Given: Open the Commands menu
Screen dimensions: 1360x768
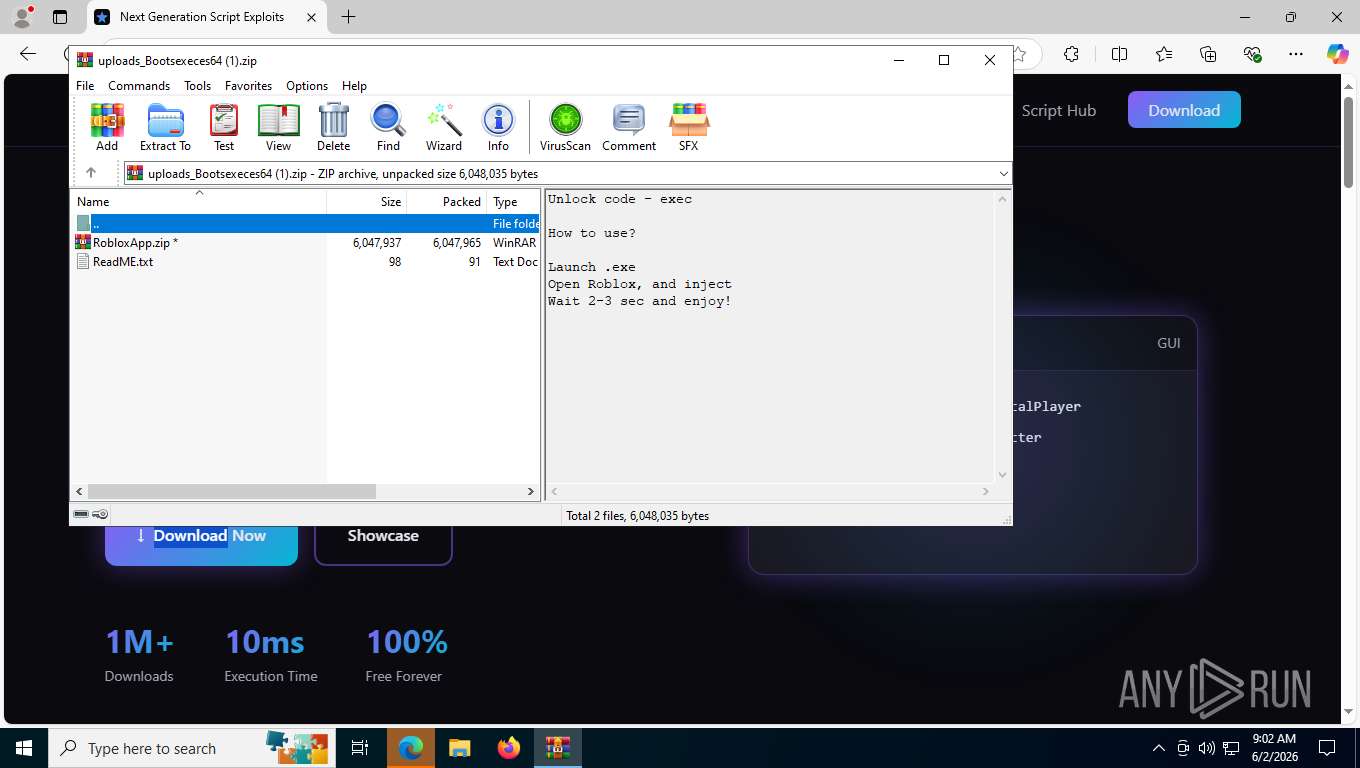Looking at the screenshot, I should [x=139, y=86].
